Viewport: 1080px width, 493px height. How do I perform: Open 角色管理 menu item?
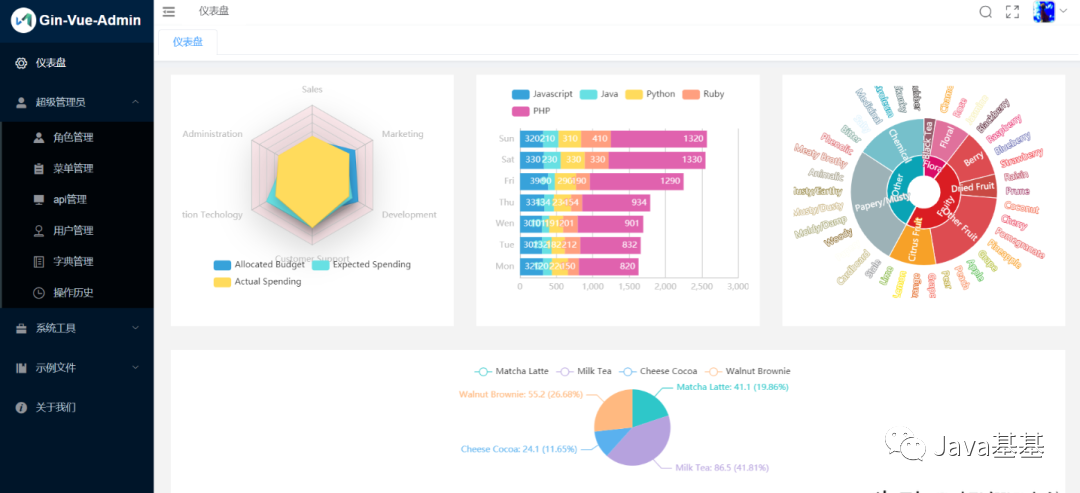(78, 137)
